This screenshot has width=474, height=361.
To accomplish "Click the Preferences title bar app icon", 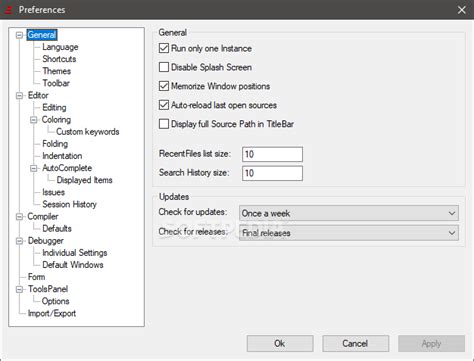I will point(8,10).
